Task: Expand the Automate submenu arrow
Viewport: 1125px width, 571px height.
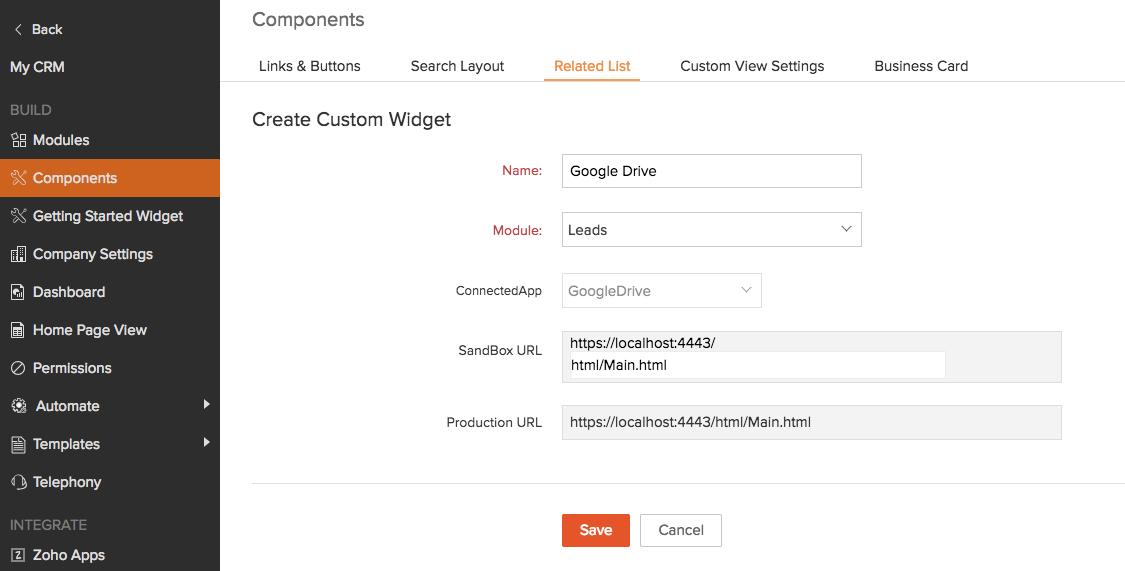Action: [206, 404]
